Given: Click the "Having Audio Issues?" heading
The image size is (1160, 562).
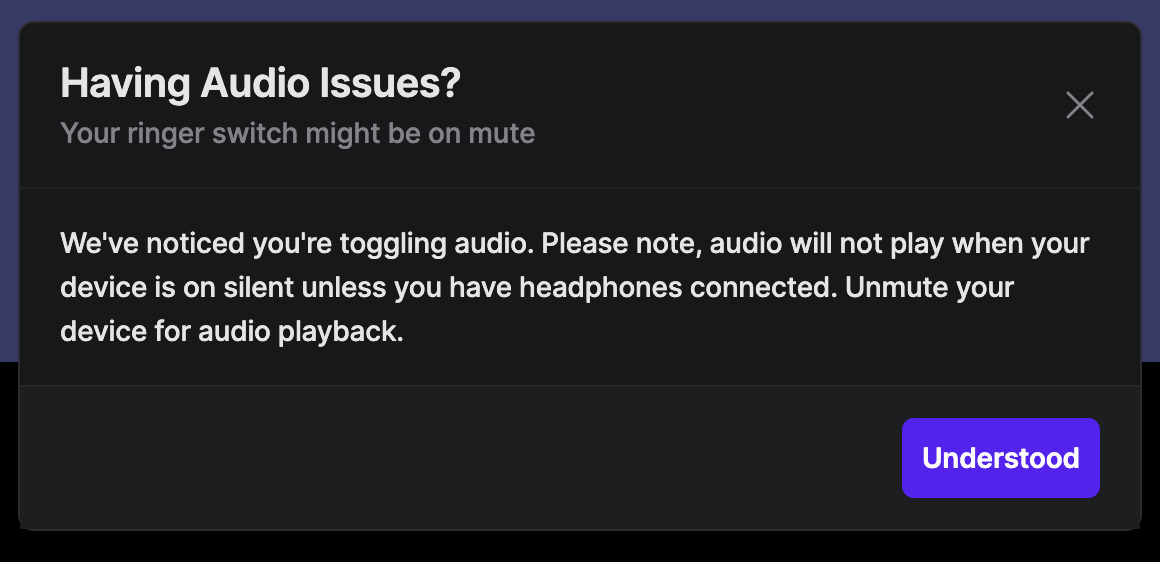Looking at the screenshot, I should [260, 84].
